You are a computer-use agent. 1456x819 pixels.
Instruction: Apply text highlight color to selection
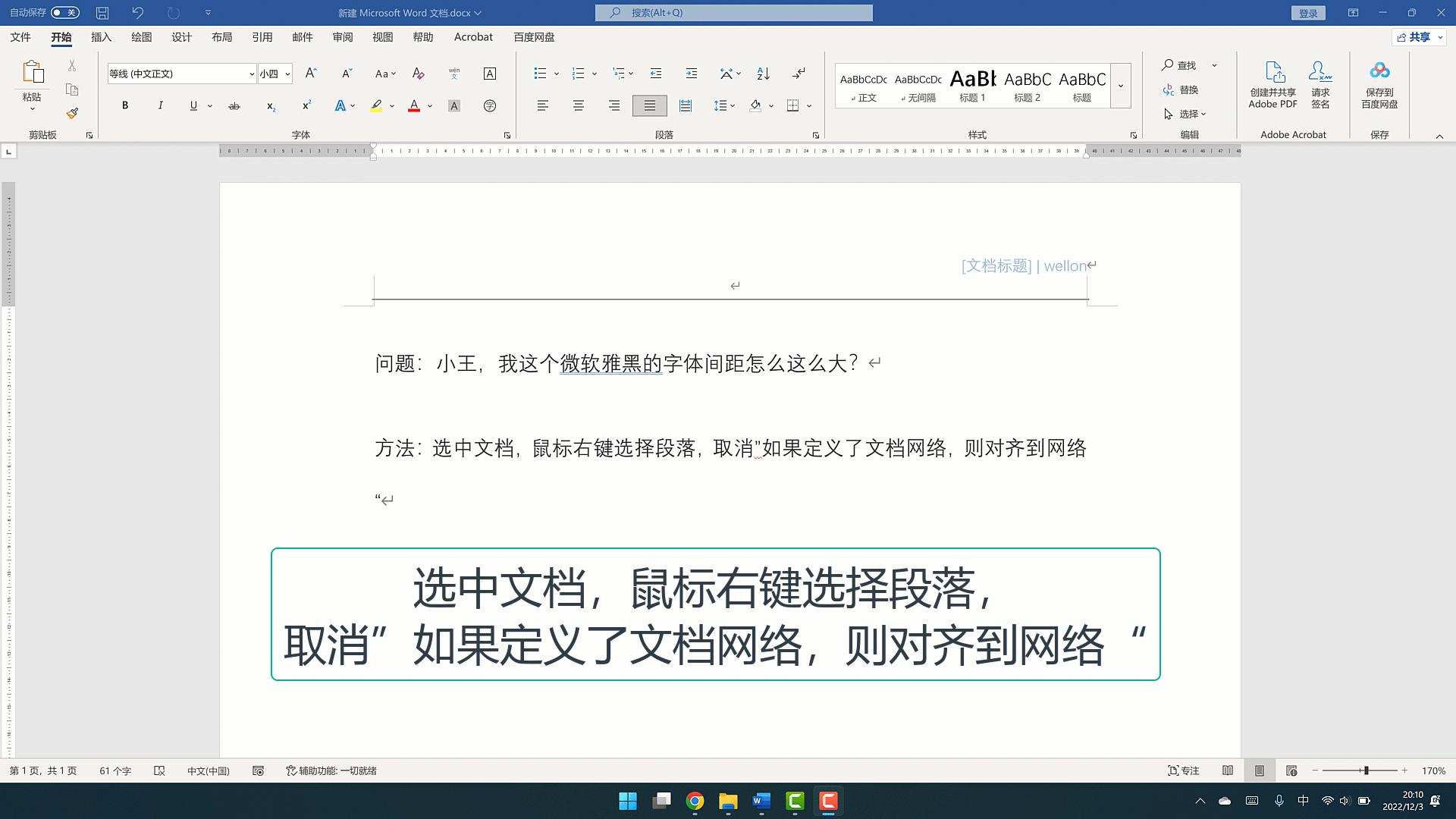[377, 105]
